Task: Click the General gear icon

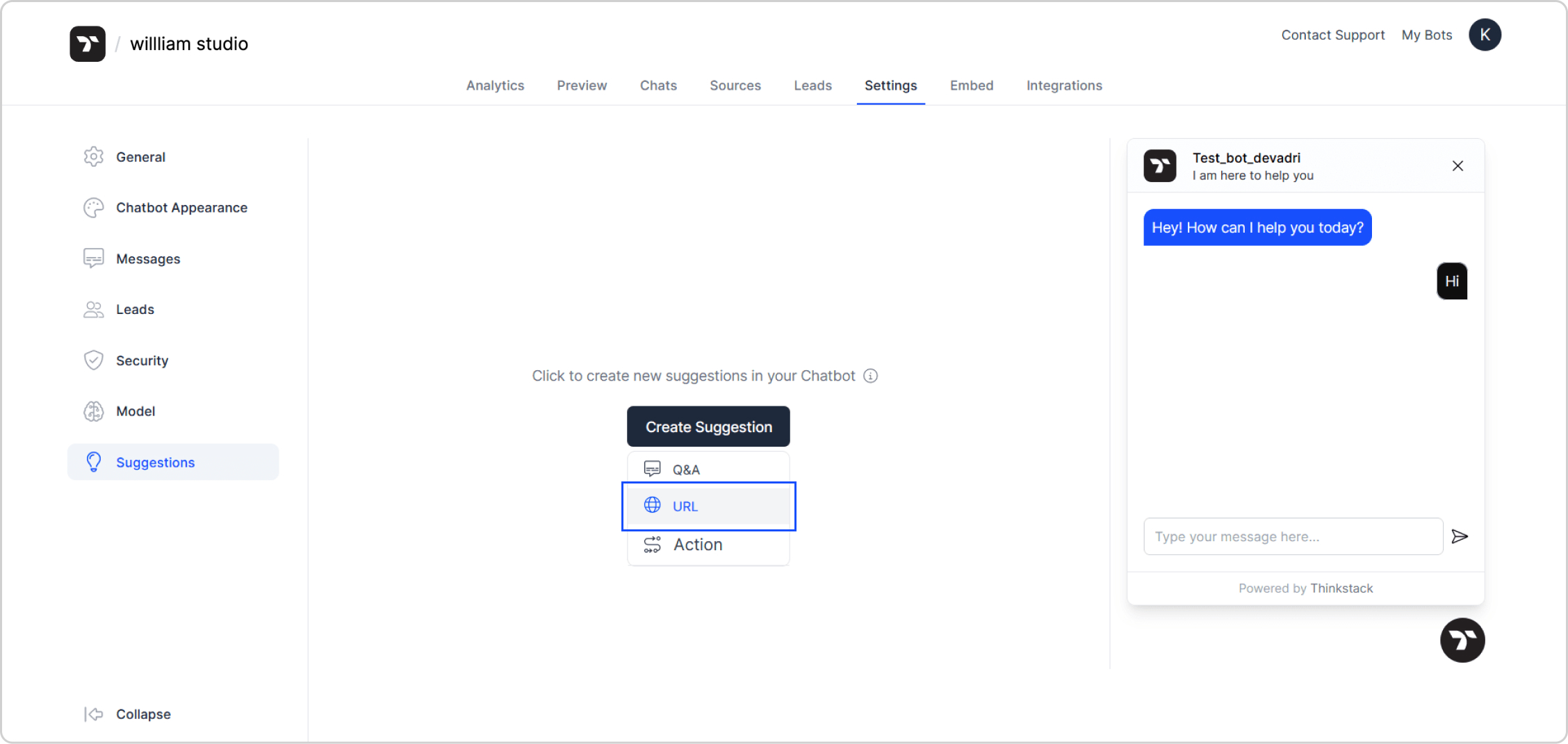Action: [94, 157]
